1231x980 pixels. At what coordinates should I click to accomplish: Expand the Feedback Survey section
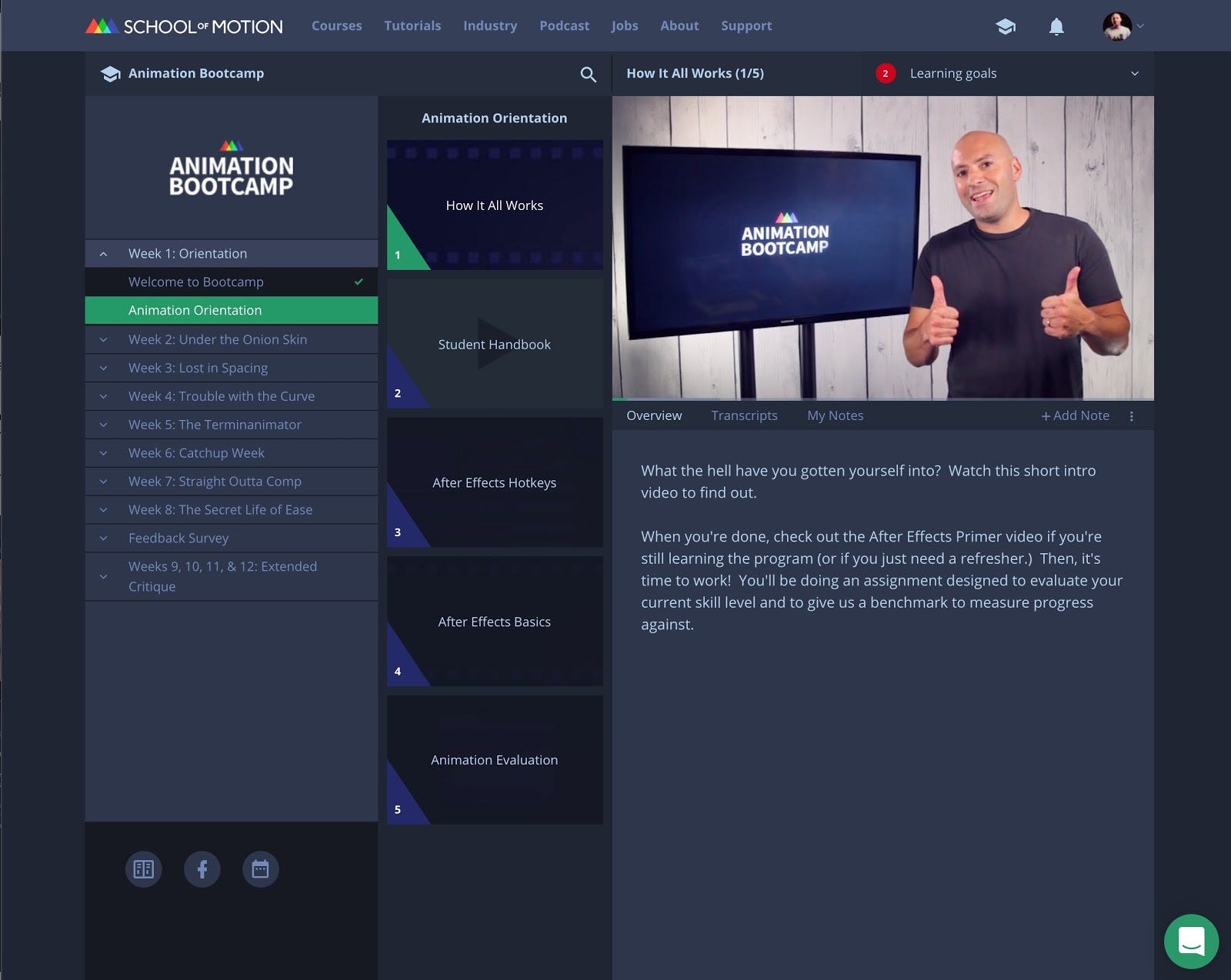(232, 538)
